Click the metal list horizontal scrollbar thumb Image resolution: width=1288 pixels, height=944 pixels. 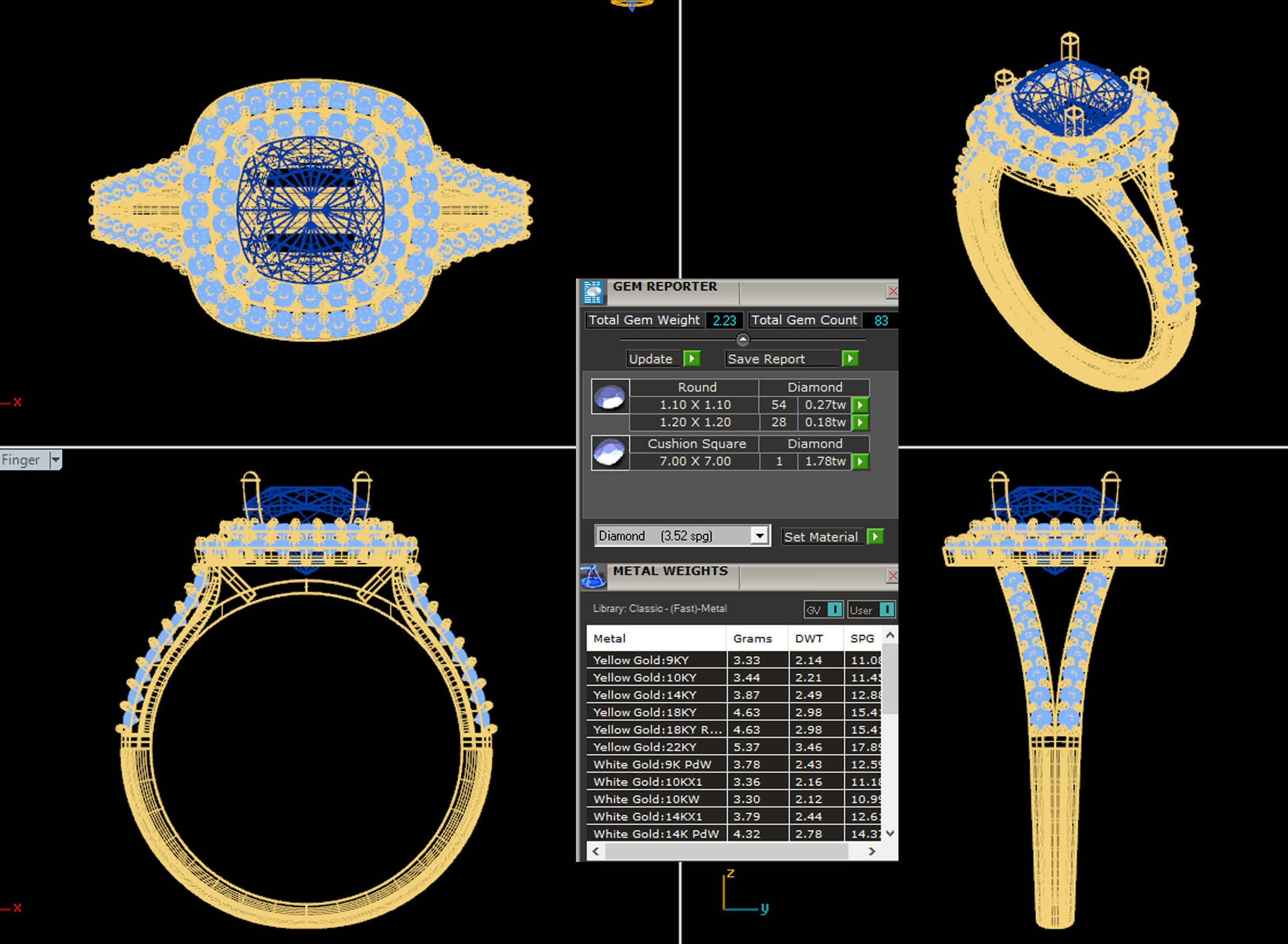coord(727,852)
